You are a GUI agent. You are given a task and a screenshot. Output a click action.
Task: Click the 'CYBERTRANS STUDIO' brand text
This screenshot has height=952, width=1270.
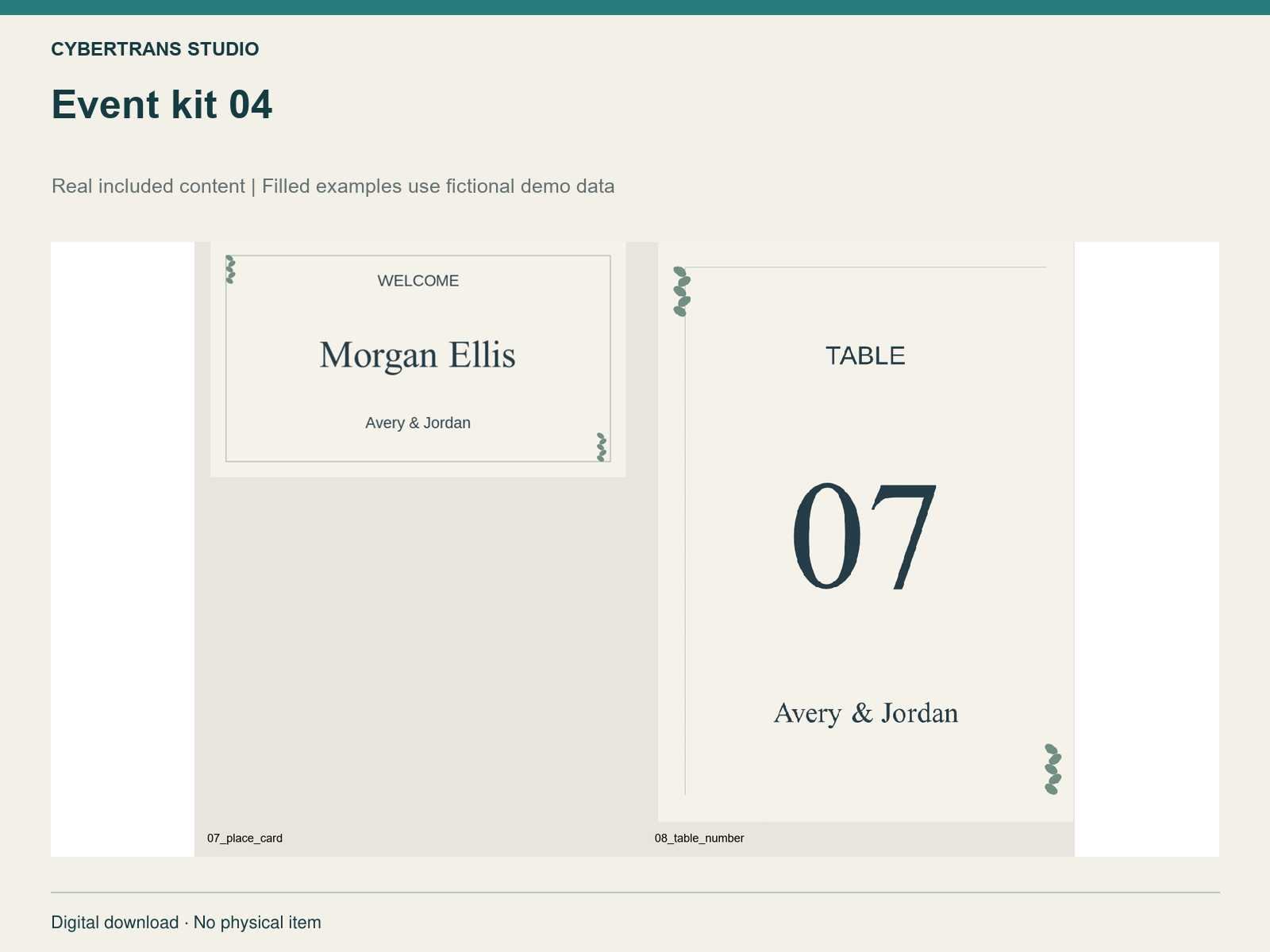[x=155, y=49]
